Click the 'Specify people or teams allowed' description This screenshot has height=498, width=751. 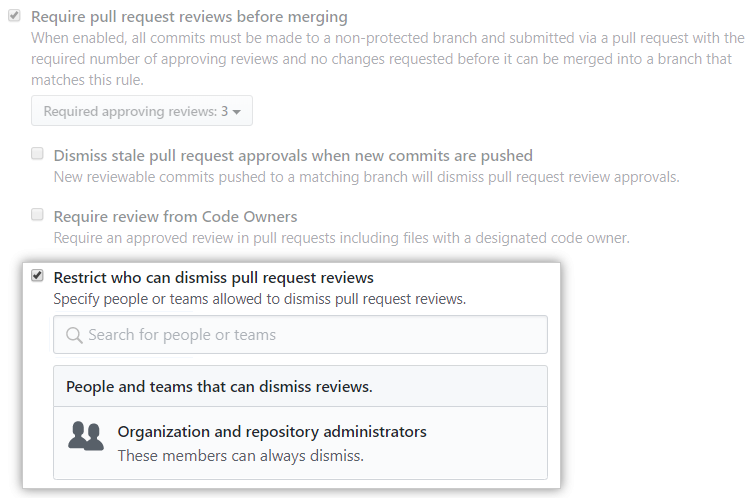click(259, 298)
